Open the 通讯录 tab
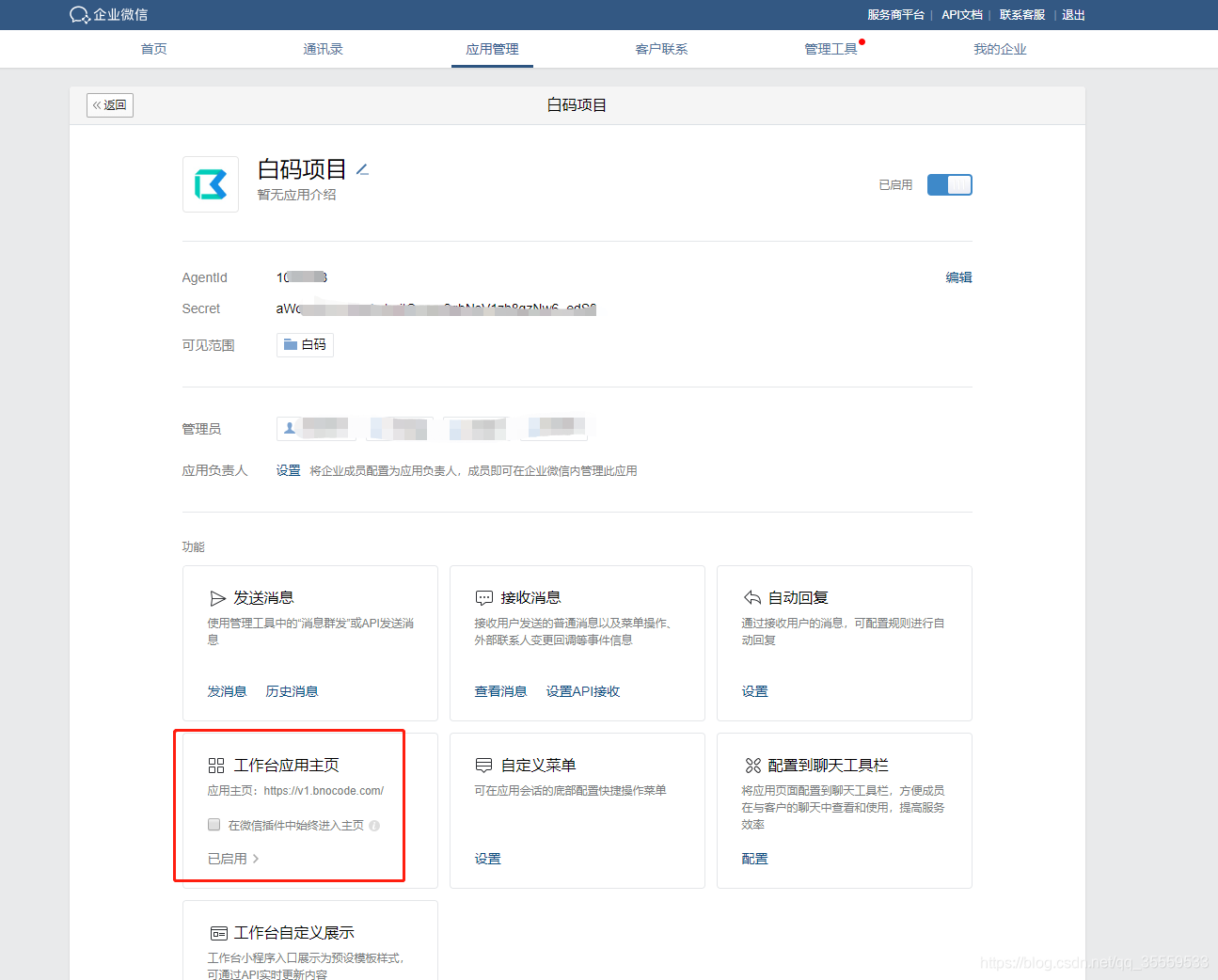 (x=324, y=49)
